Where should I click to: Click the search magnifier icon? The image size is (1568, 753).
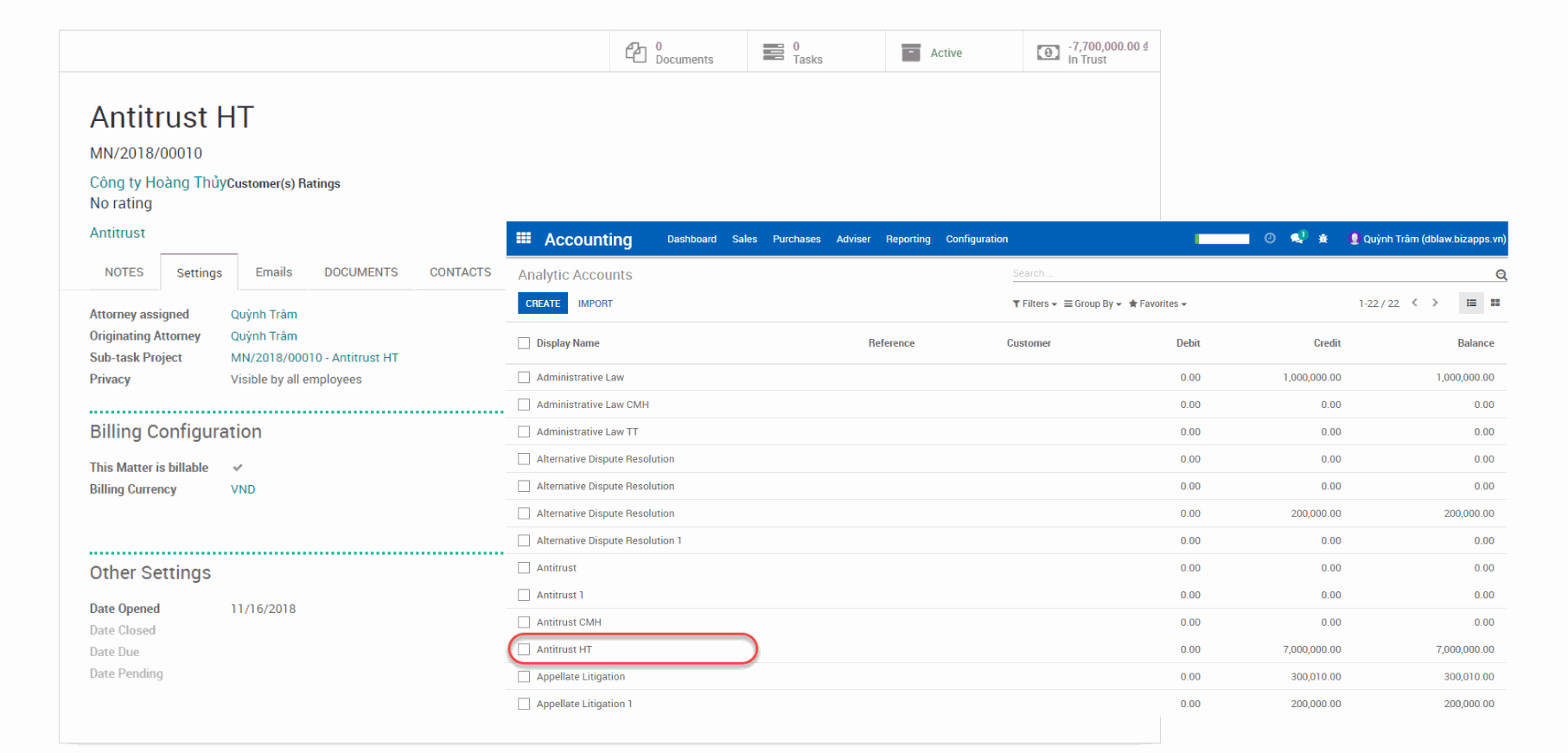[x=1501, y=275]
